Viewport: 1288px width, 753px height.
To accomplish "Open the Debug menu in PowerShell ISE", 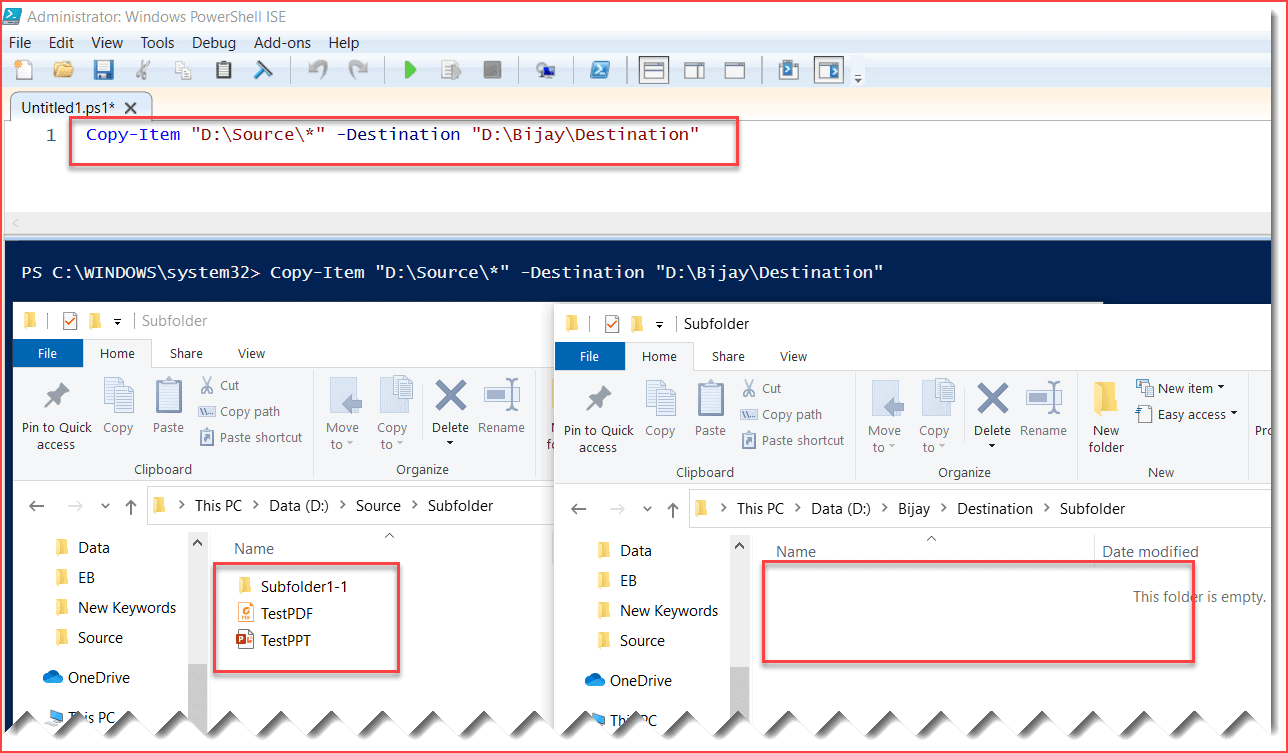I will point(214,43).
